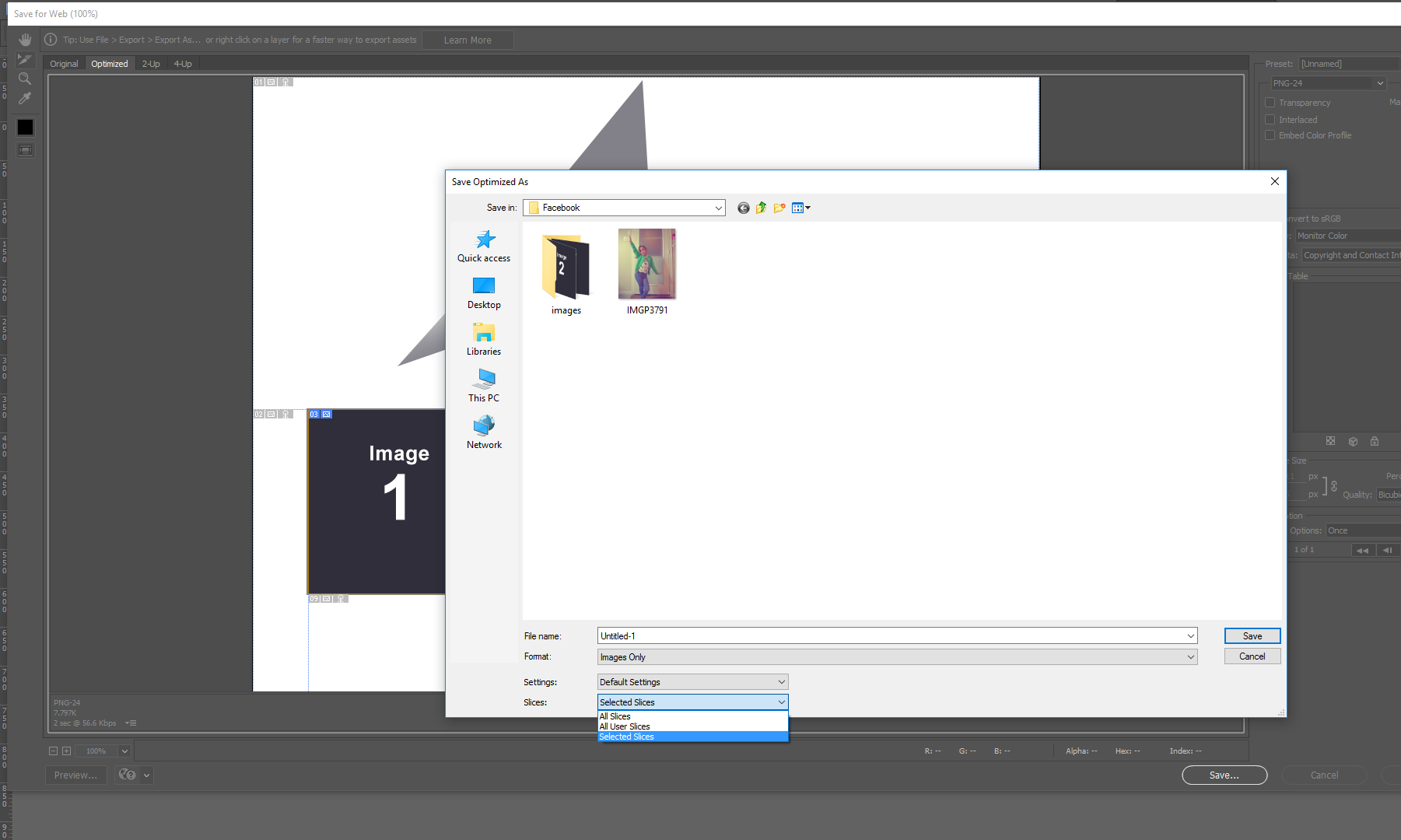Open the looping Options dropdown showing Once

click(1364, 530)
